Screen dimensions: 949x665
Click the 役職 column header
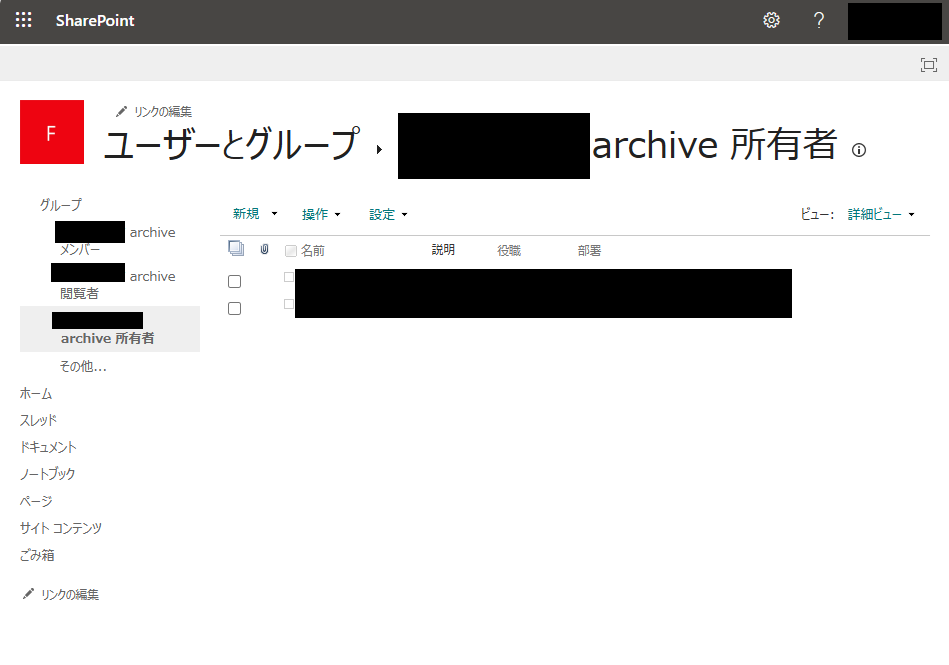509,251
